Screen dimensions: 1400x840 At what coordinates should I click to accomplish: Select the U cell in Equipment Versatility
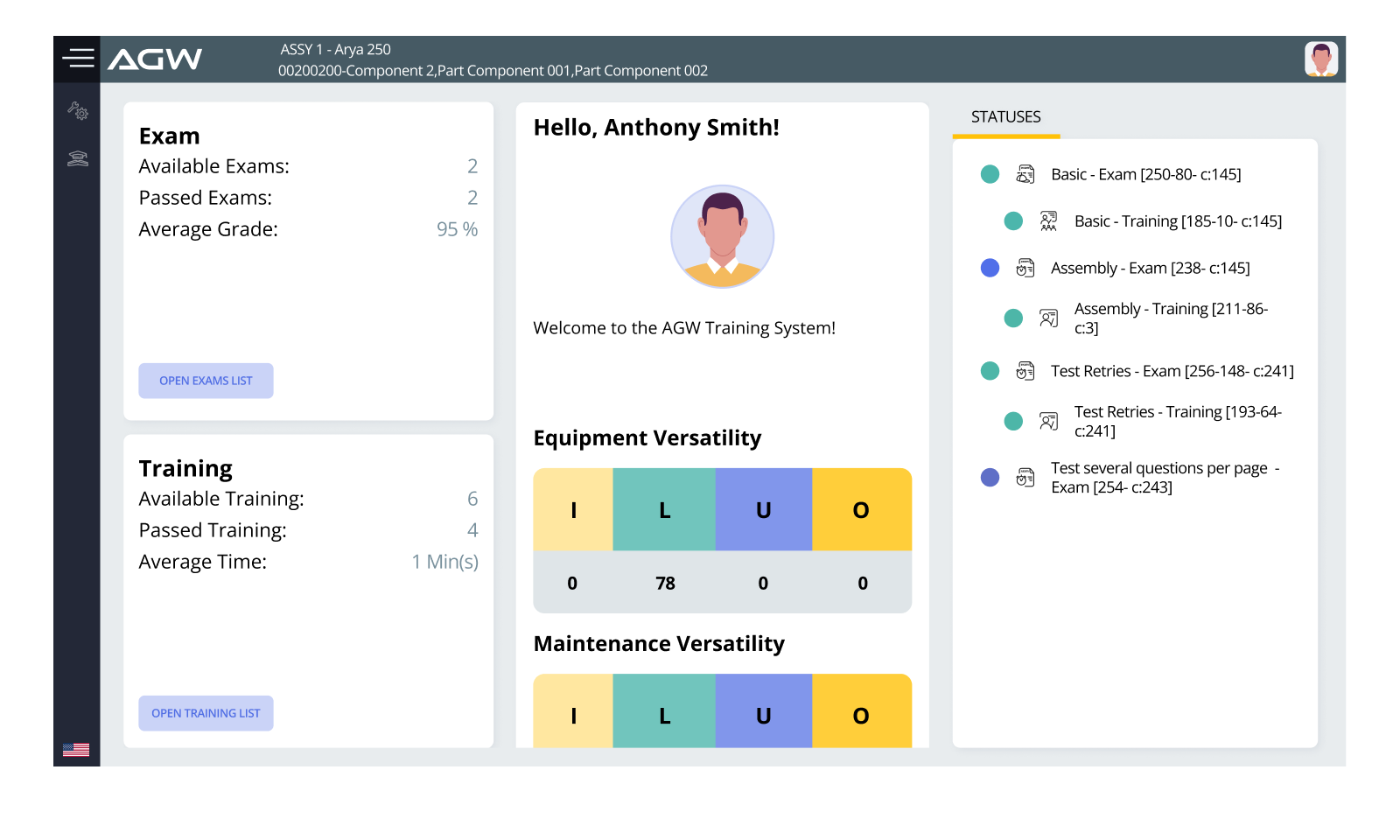coord(764,509)
